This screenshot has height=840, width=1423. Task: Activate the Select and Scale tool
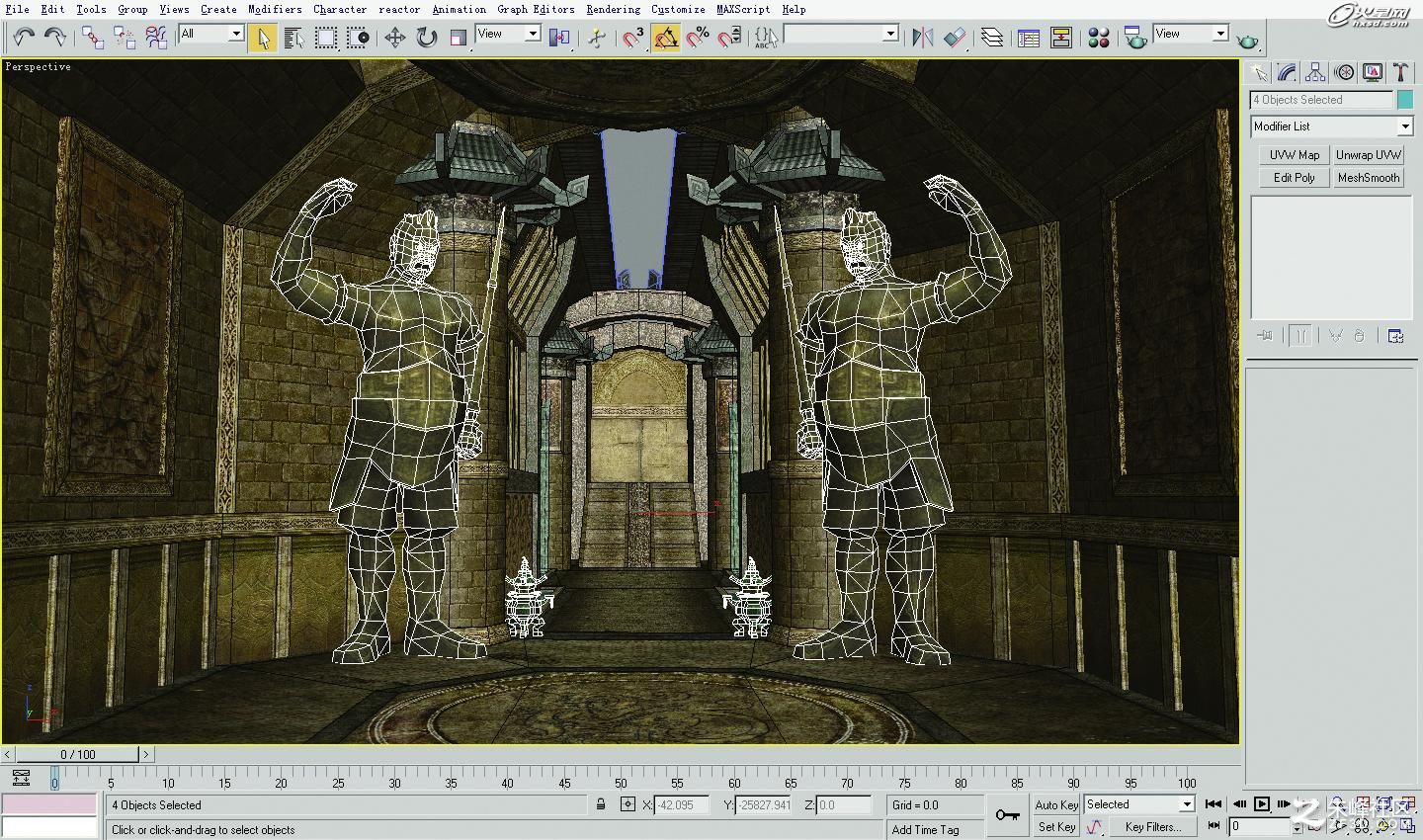tap(459, 38)
